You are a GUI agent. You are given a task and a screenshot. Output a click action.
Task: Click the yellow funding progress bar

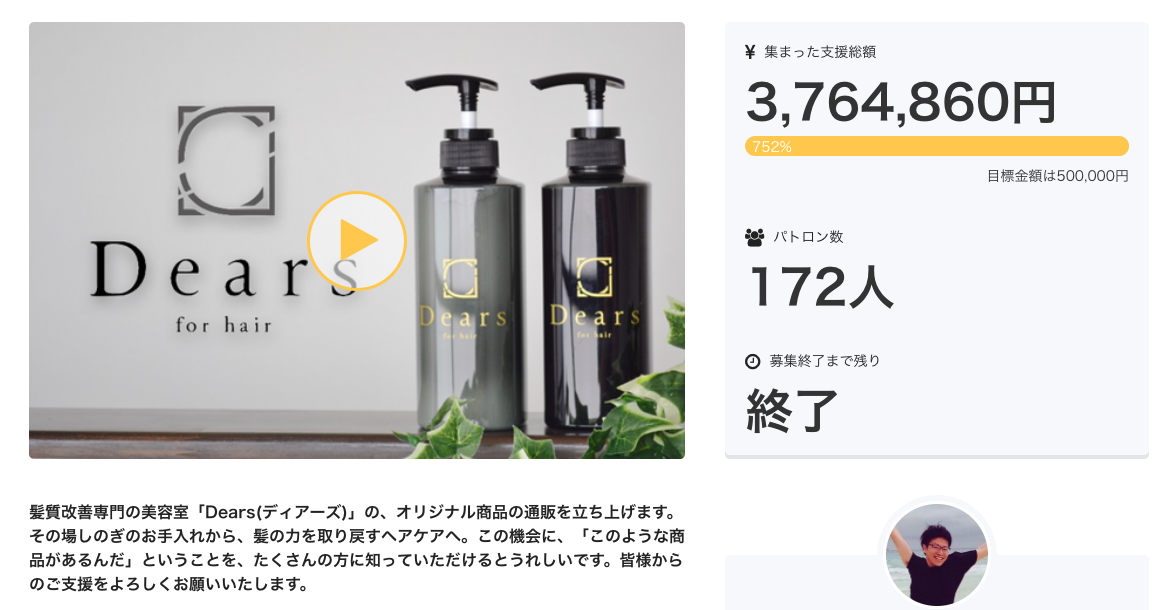[937, 146]
